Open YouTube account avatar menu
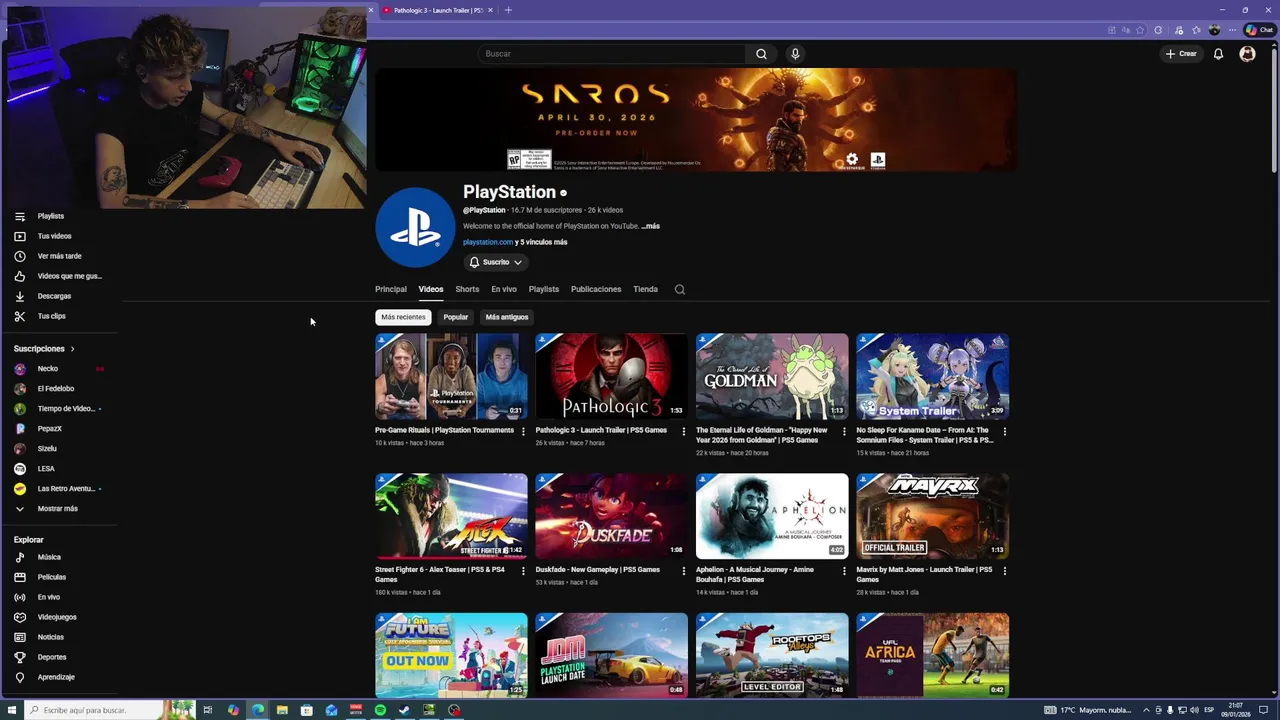The width and height of the screenshot is (1280, 720). pyautogui.click(x=1247, y=54)
